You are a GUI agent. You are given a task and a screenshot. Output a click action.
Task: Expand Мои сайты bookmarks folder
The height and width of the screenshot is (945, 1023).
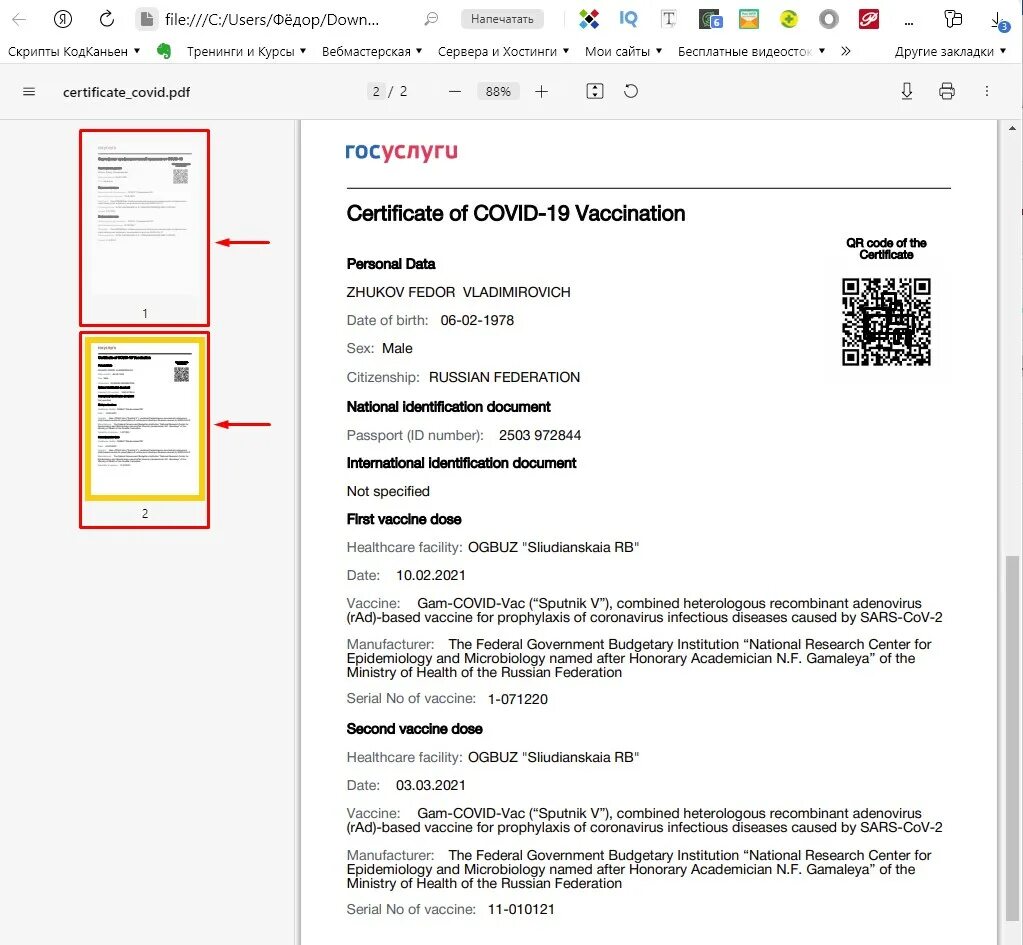(x=623, y=52)
